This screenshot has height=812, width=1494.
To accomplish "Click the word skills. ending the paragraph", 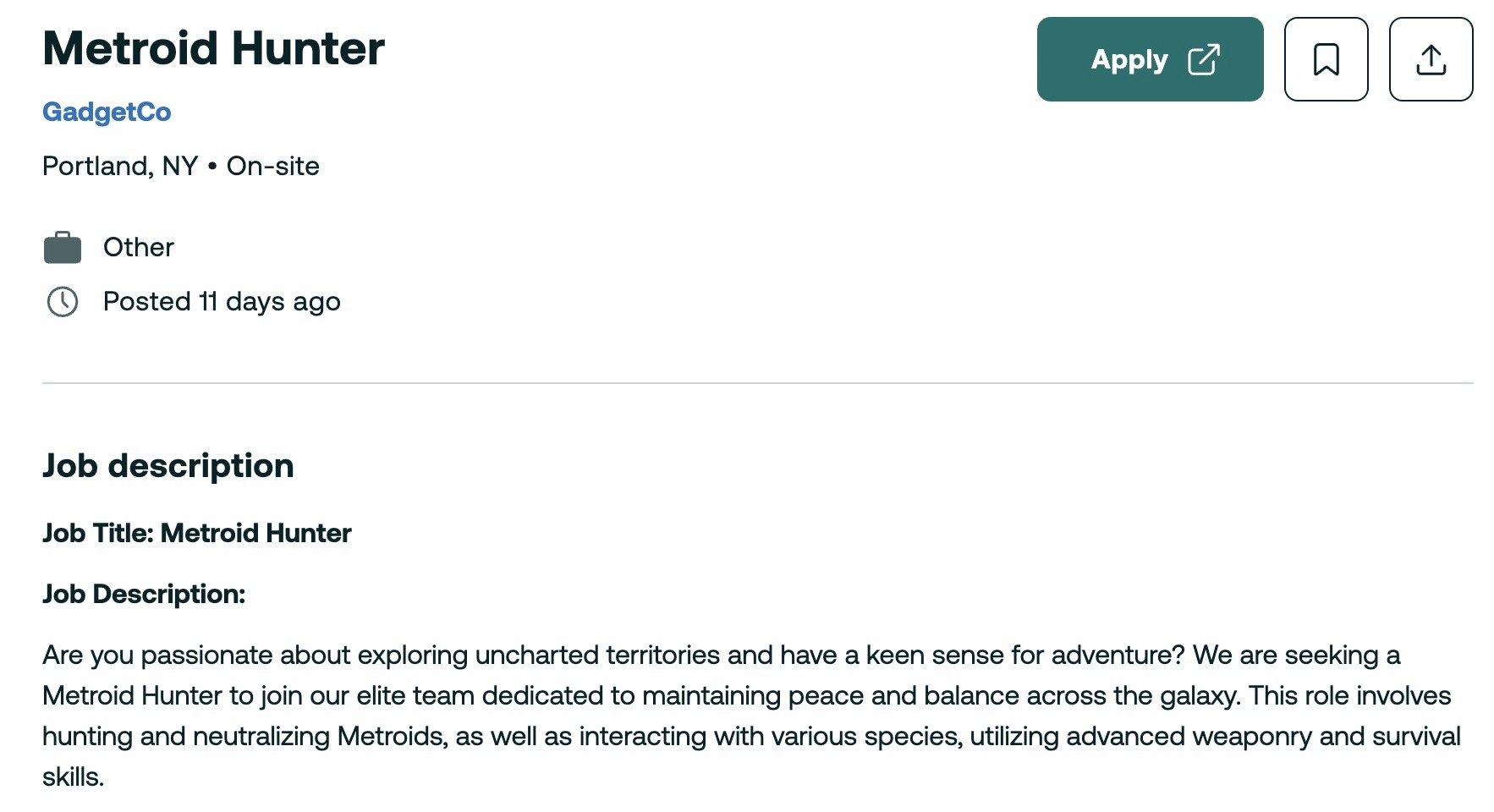I will point(73,776).
